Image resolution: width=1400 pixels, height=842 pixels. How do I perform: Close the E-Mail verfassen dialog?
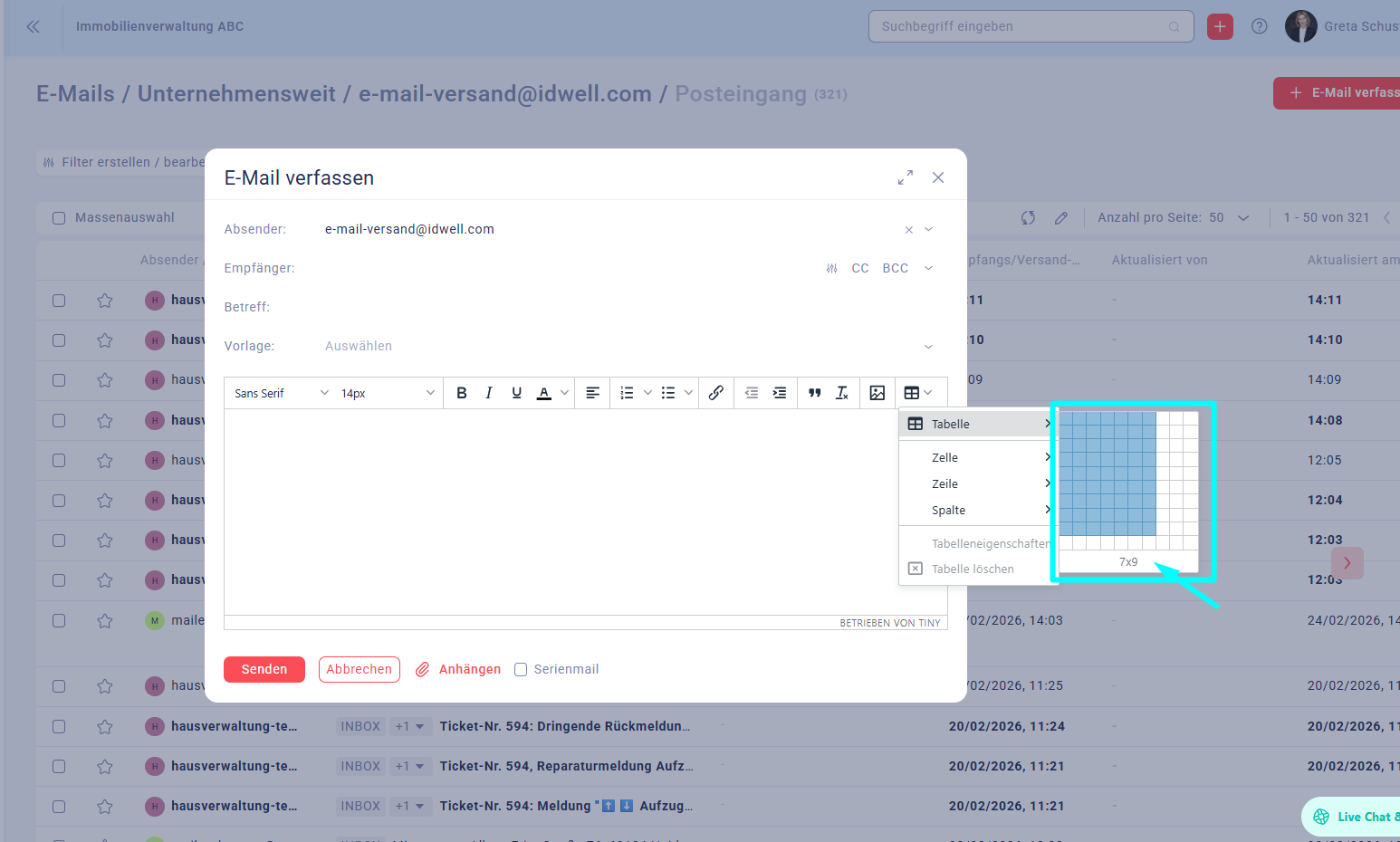tap(938, 177)
